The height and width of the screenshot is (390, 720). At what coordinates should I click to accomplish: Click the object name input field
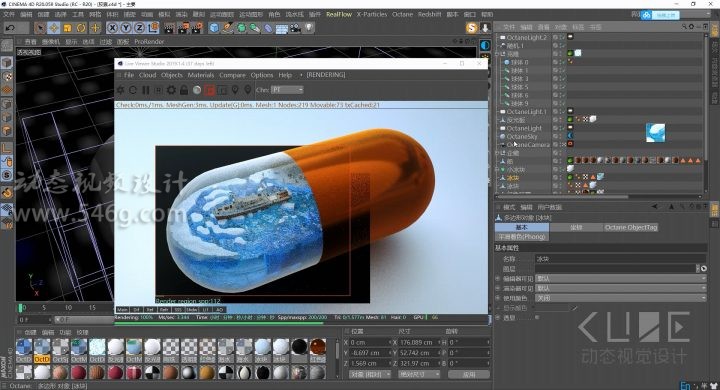(x=620, y=259)
